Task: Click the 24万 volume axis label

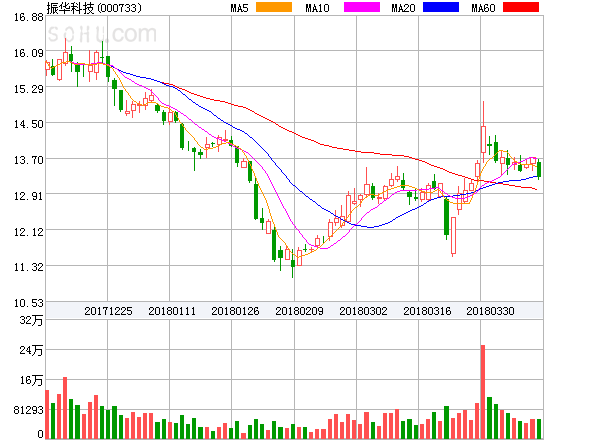Action: 31,350
